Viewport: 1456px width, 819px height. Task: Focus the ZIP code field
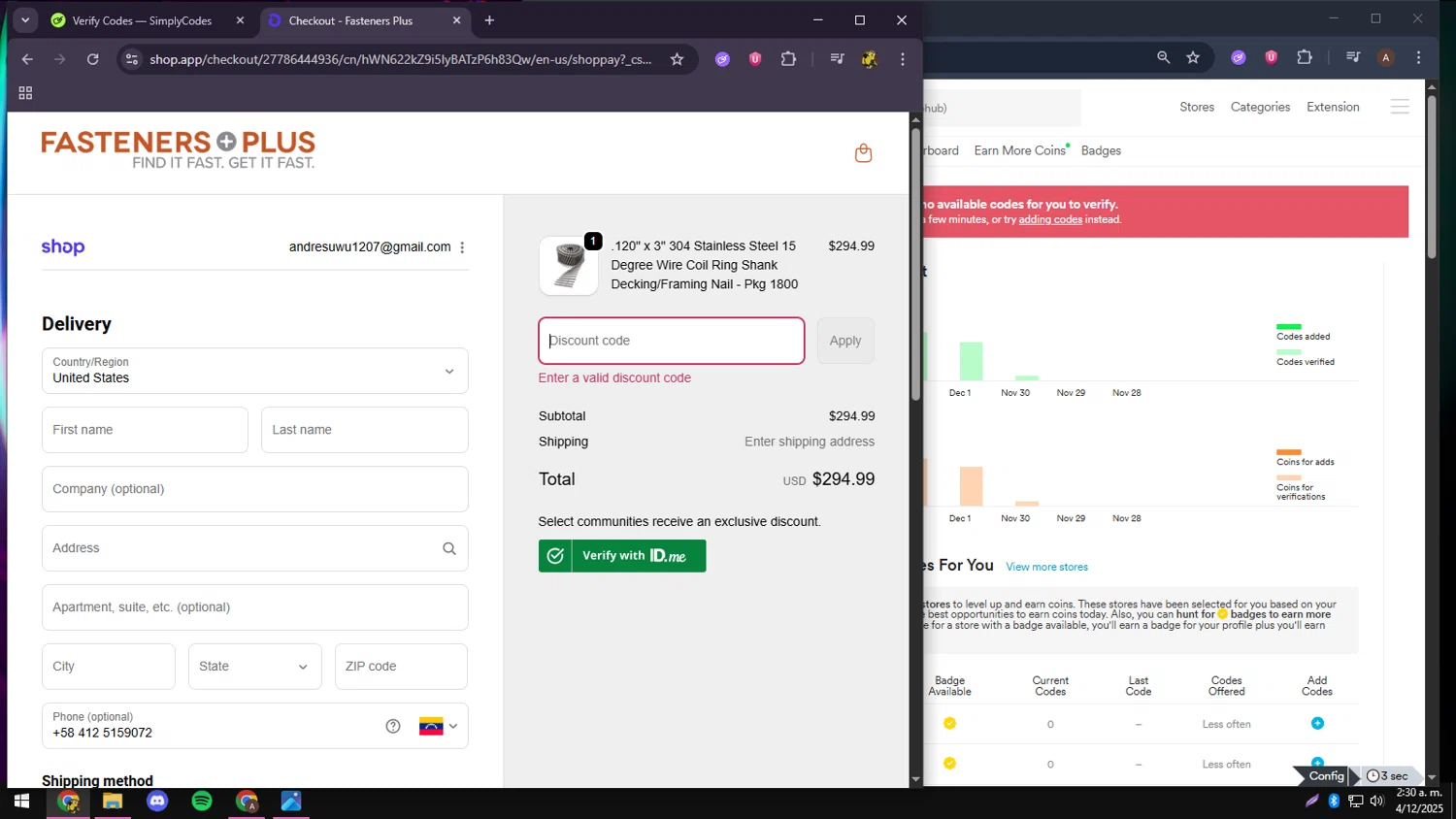pos(401,667)
